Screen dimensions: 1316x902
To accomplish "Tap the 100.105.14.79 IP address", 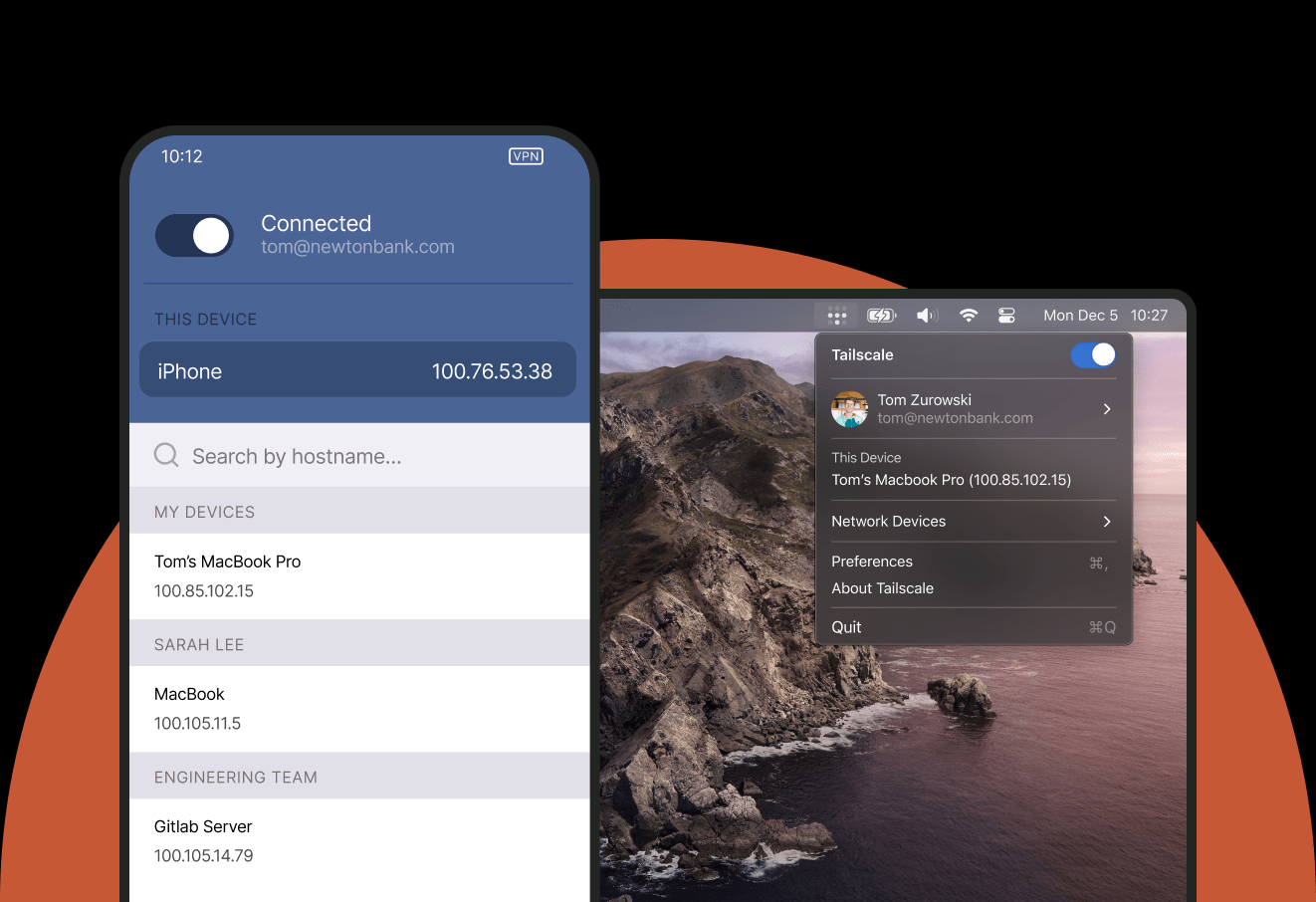I will point(203,856).
